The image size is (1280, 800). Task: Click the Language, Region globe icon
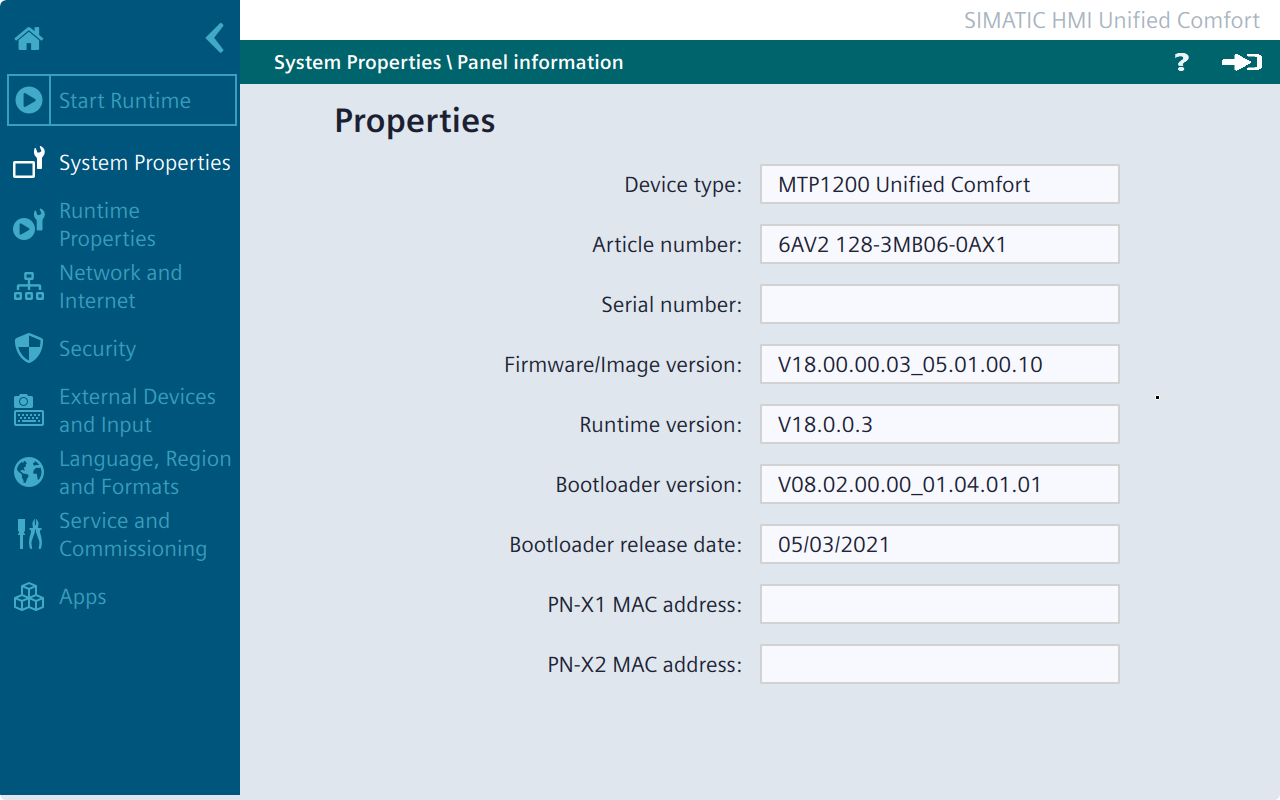click(29, 472)
